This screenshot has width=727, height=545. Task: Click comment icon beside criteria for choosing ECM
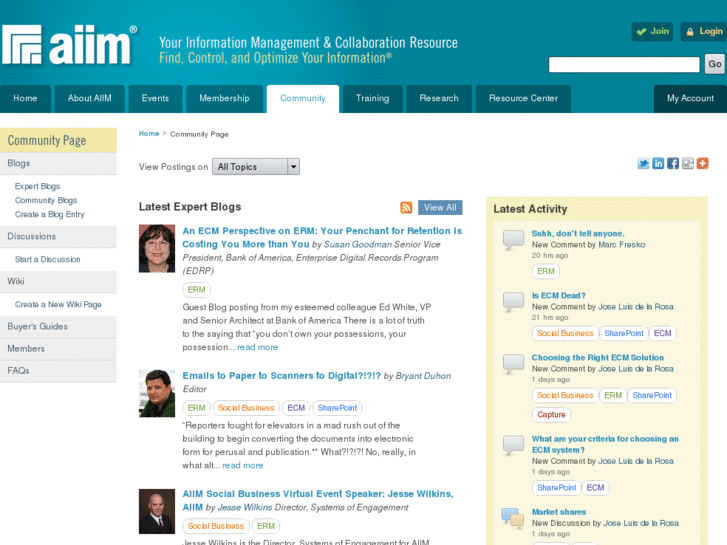[x=513, y=445]
